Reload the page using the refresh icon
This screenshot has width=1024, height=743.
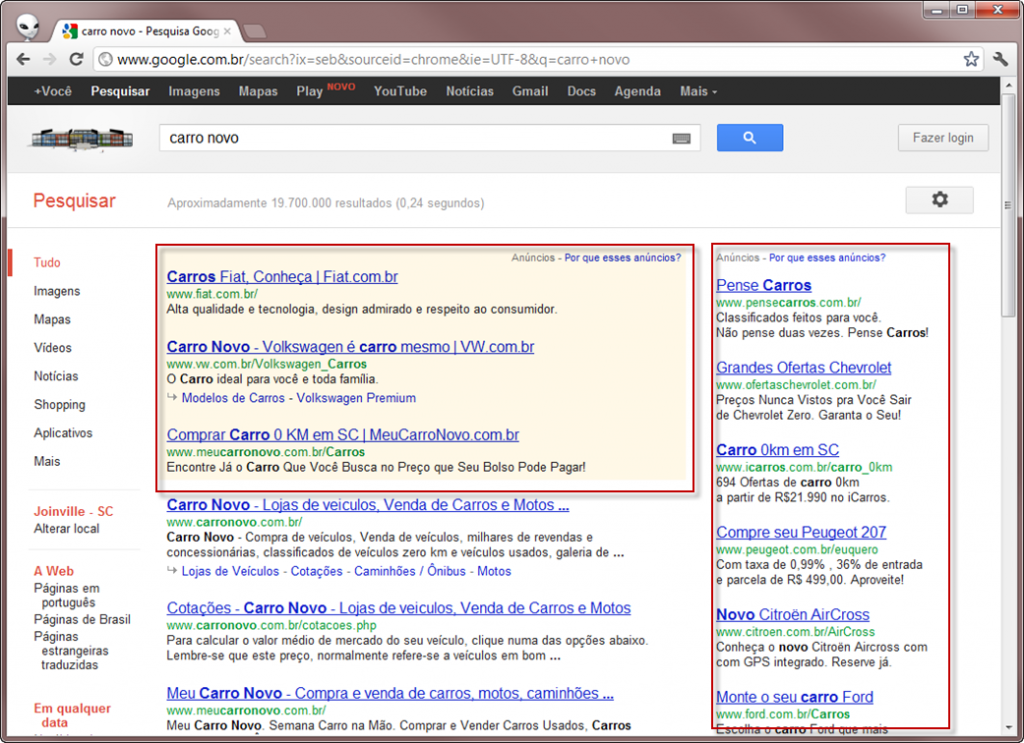tap(77, 59)
